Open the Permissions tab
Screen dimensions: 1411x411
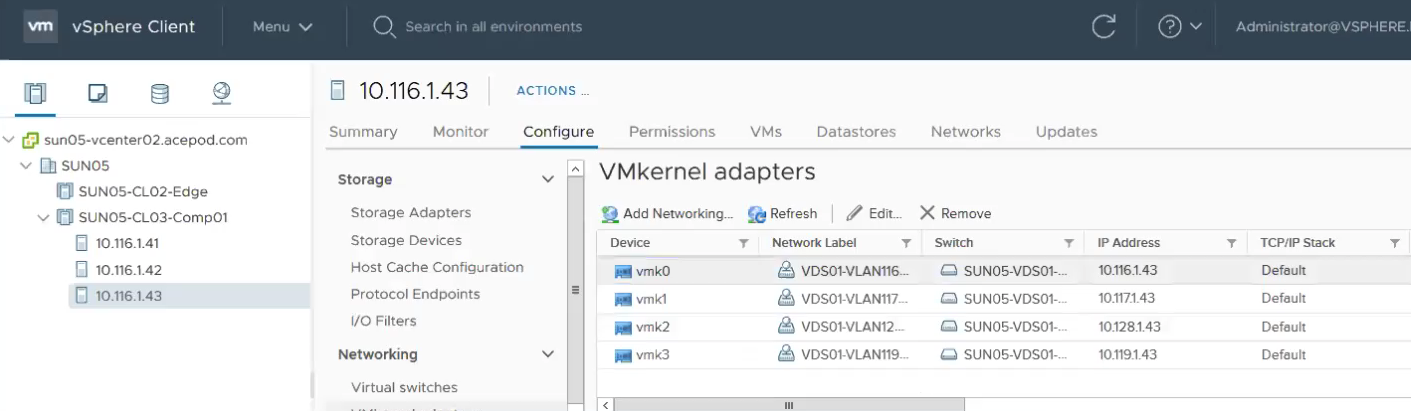pyautogui.click(x=672, y=132)
